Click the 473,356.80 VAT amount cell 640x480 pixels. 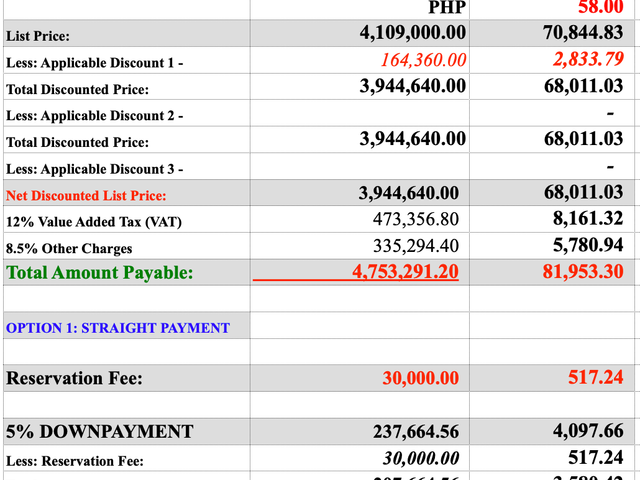coord(360,219)
